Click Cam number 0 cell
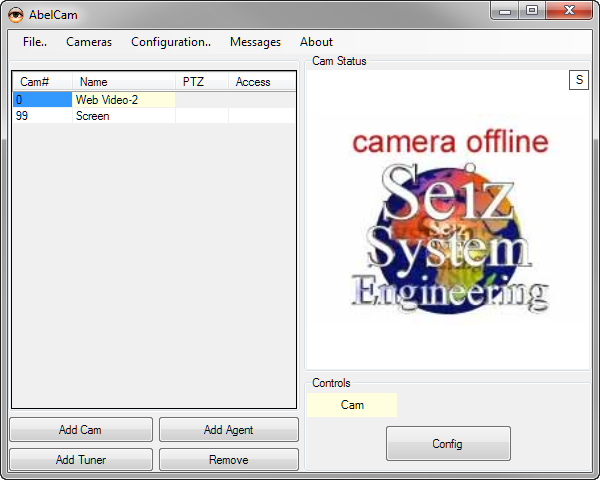 (42, 100)
